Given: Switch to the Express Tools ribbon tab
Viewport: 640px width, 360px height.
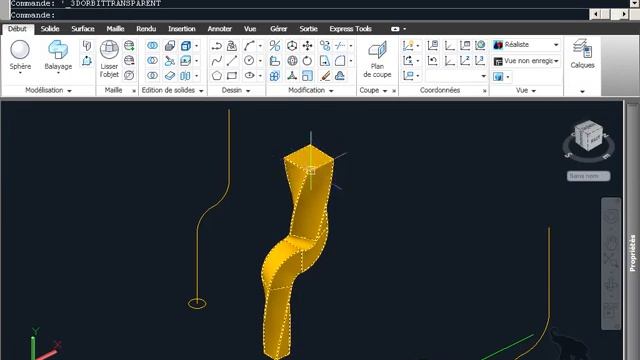Looking at the screenshot, I should click(x=350, y=29).
